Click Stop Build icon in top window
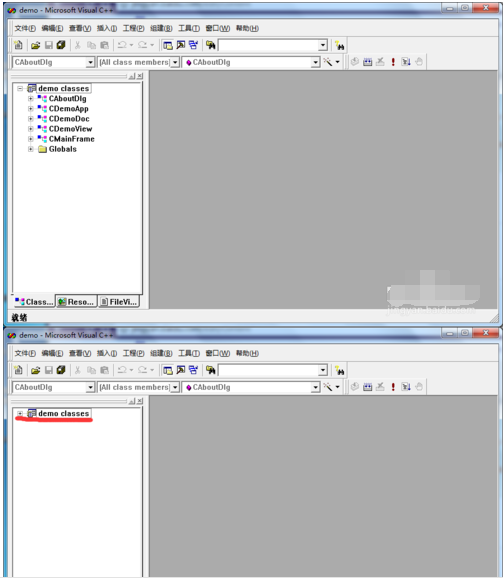The height and width of the screenshot is (578, 503). (x=380, y=62)
